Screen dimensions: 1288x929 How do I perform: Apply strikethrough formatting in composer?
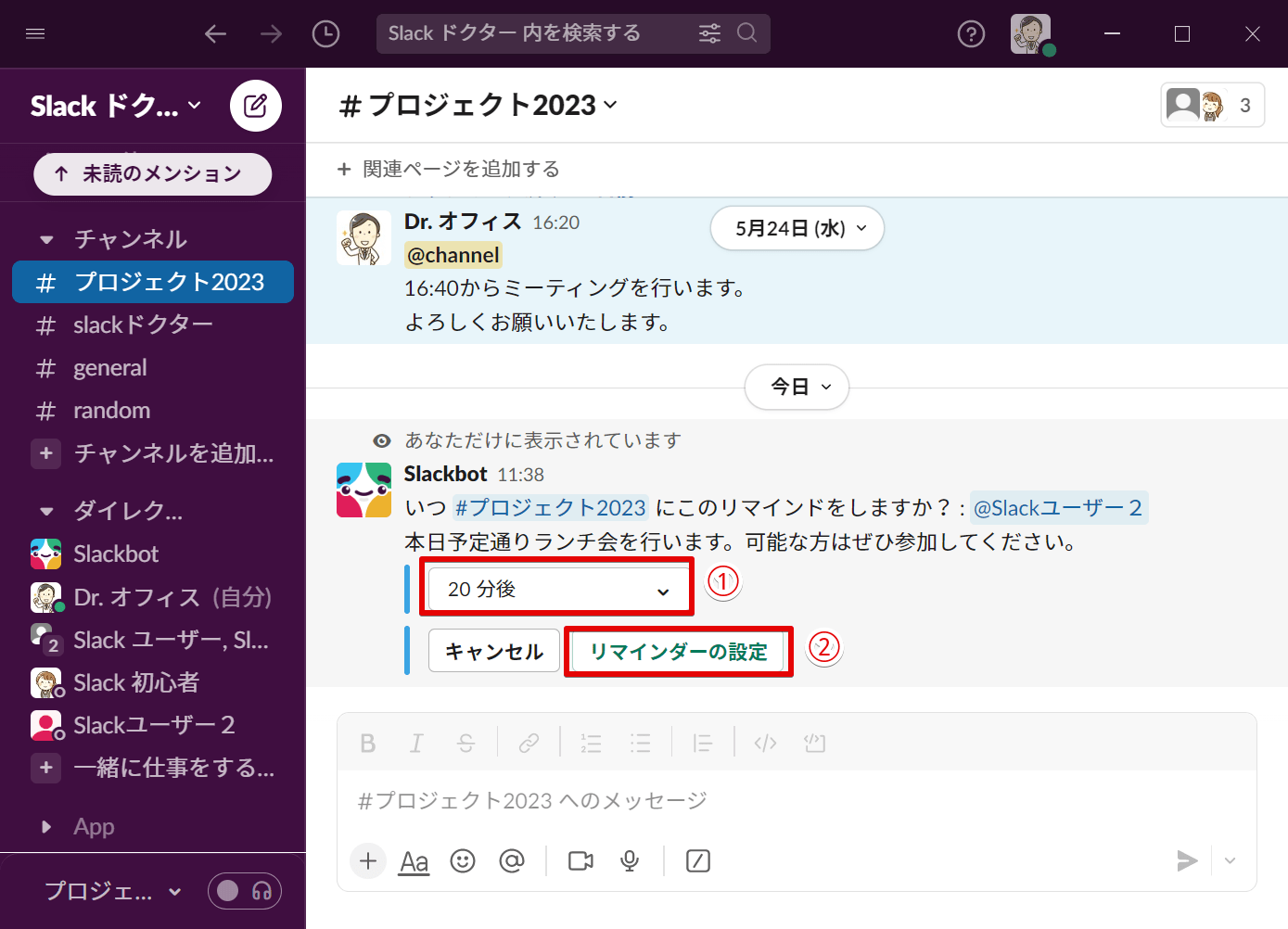click(465, 744)
